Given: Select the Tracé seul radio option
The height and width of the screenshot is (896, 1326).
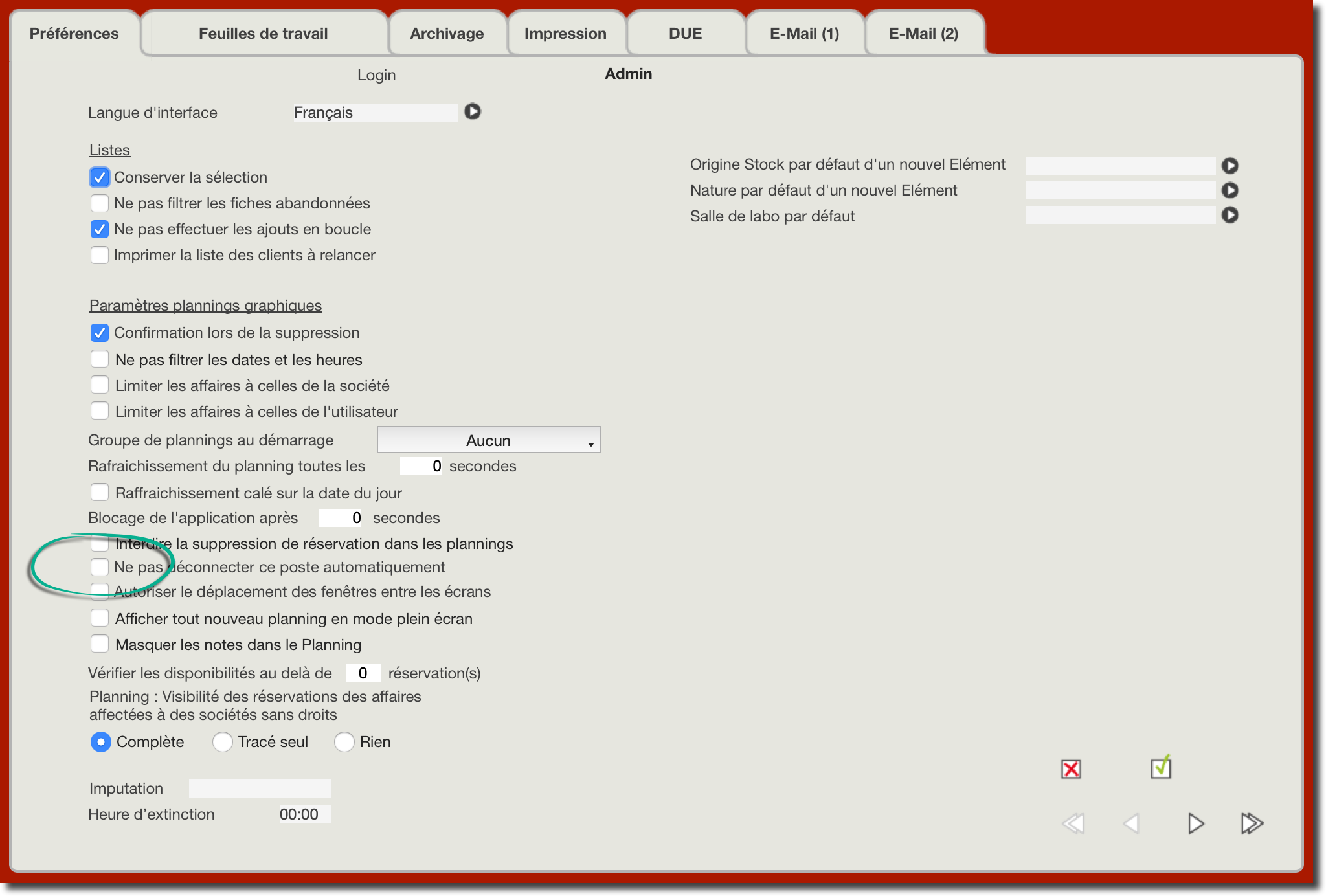Looking at the screenshot, I should coord(223,742).
